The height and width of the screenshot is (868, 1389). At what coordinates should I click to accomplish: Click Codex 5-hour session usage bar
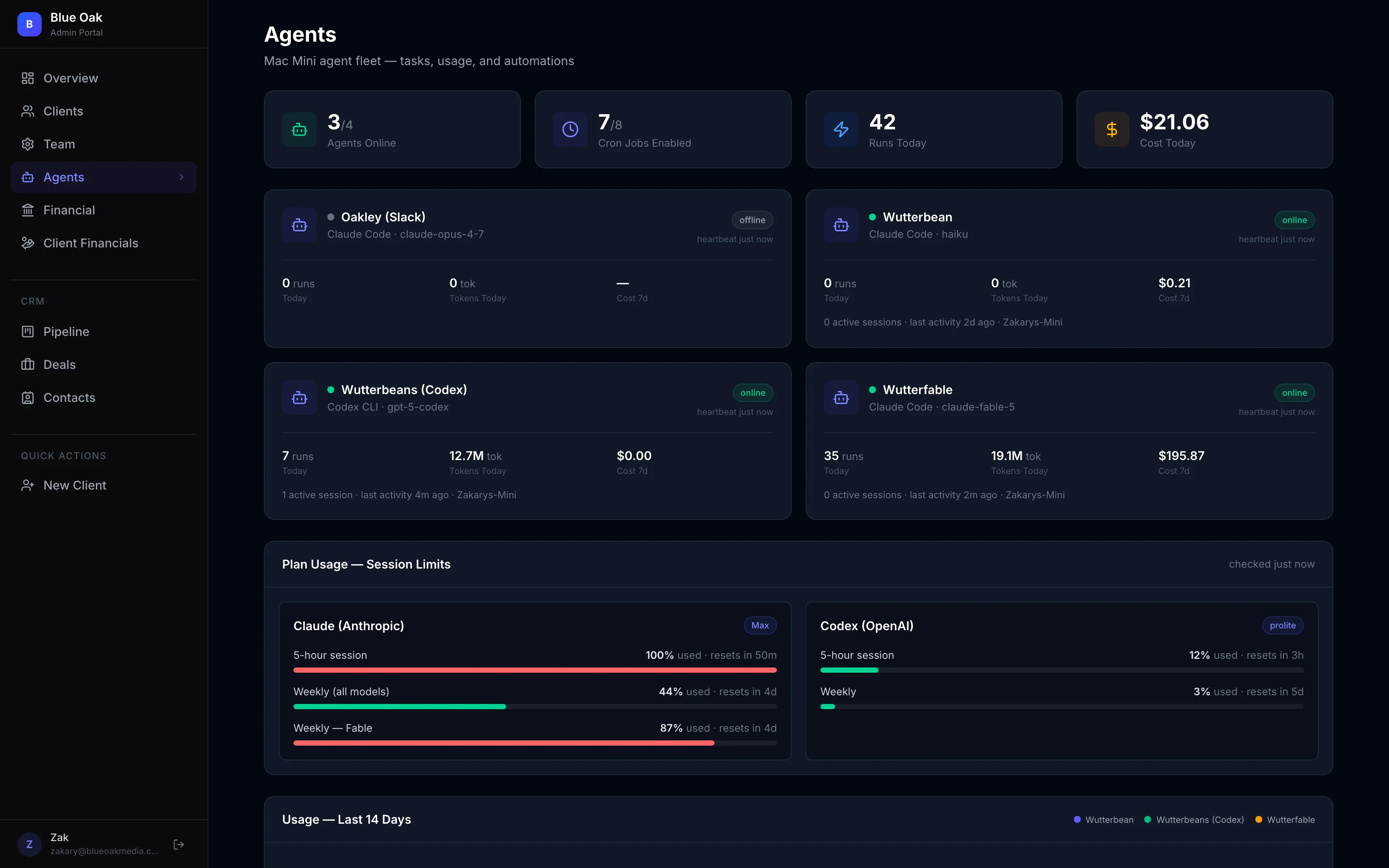[x=1062, y=671]
